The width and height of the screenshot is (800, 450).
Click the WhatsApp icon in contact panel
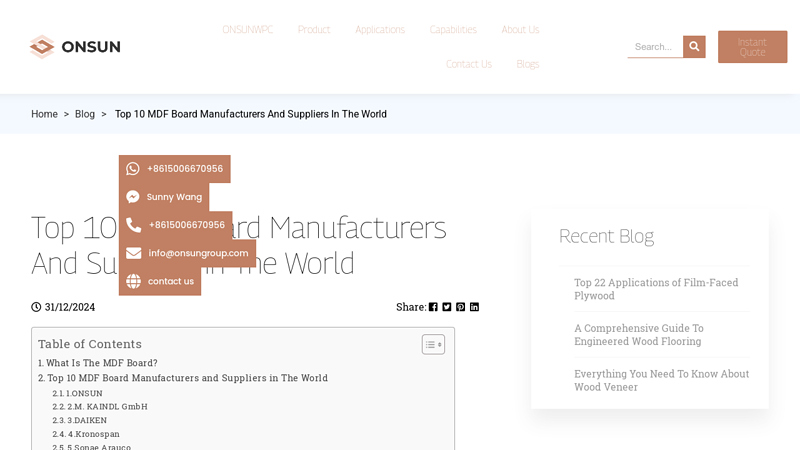point(133,169)
